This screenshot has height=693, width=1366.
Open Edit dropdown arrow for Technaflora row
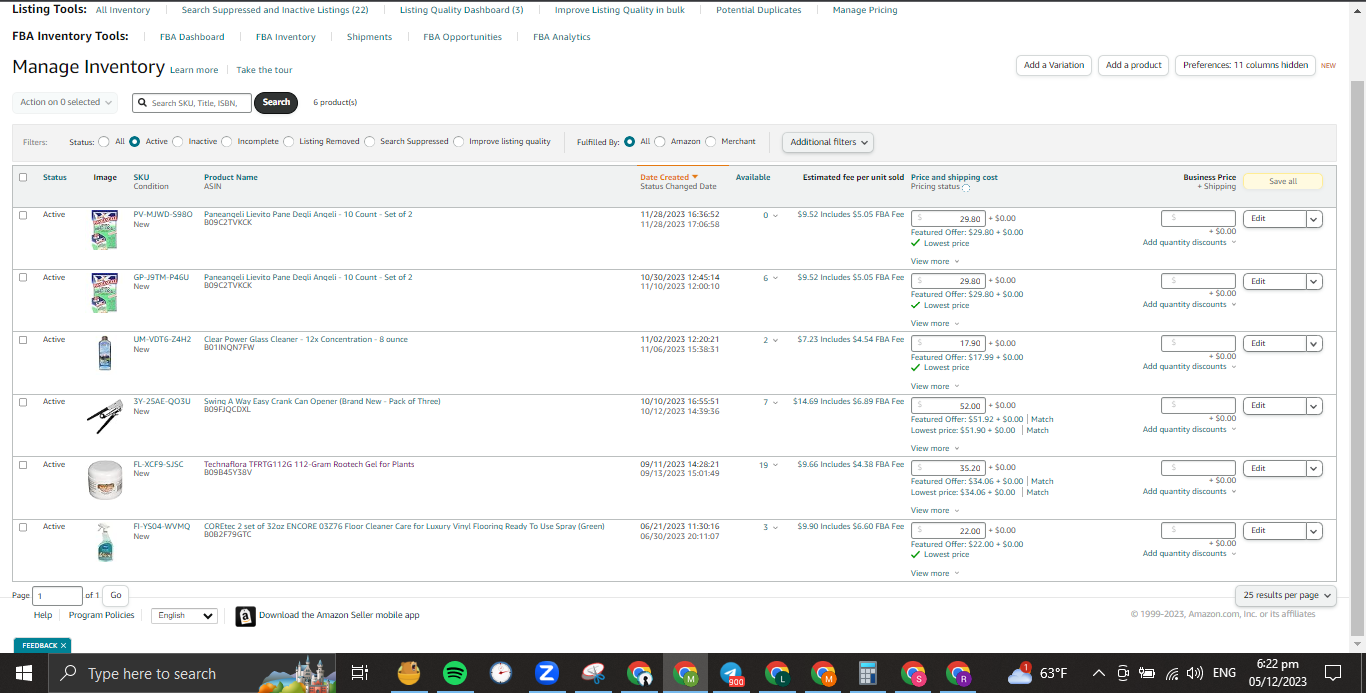[1314, 468]
